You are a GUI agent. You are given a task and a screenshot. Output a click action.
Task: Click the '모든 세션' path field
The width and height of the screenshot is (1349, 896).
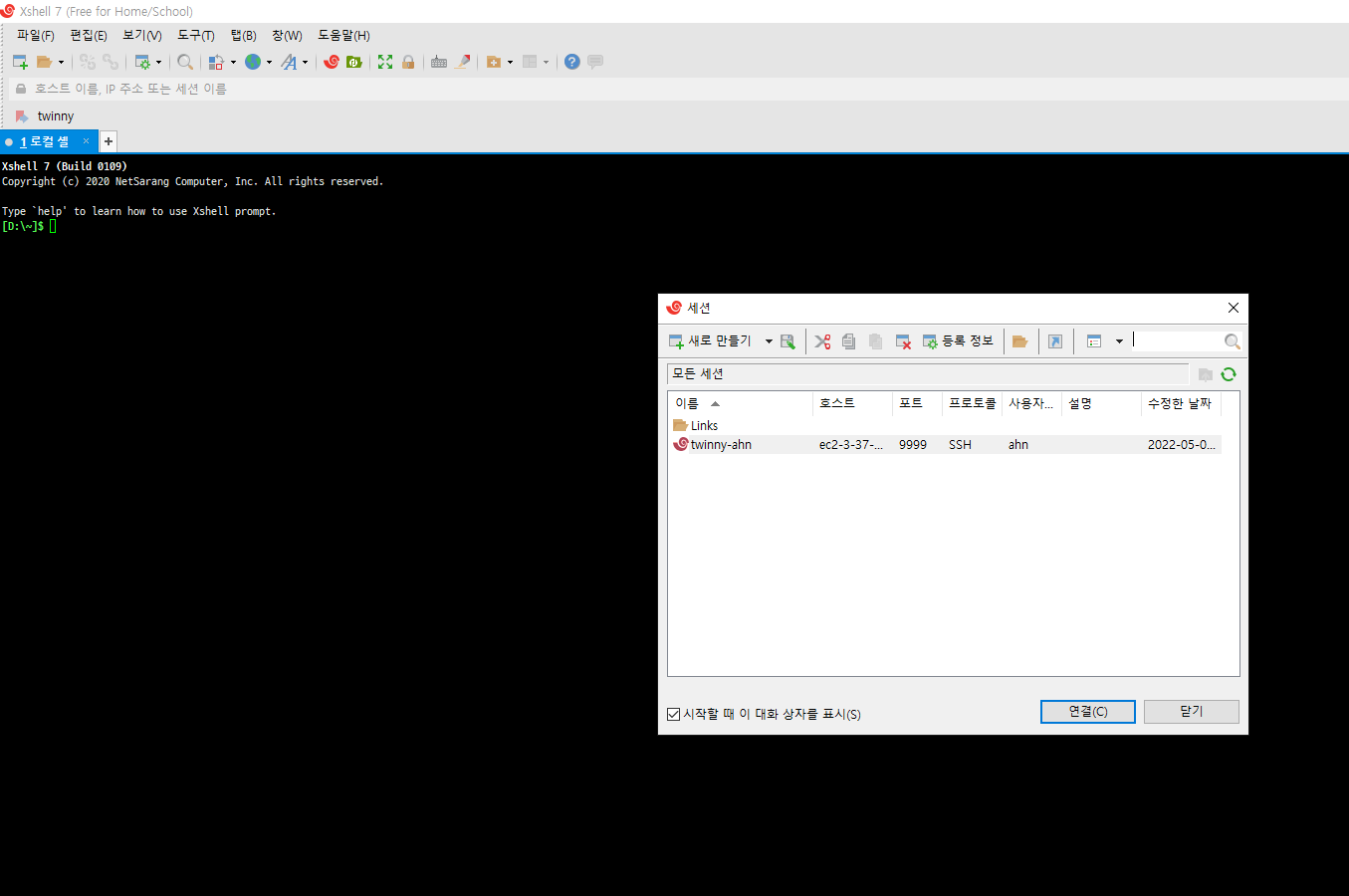(x=928, y=374)
